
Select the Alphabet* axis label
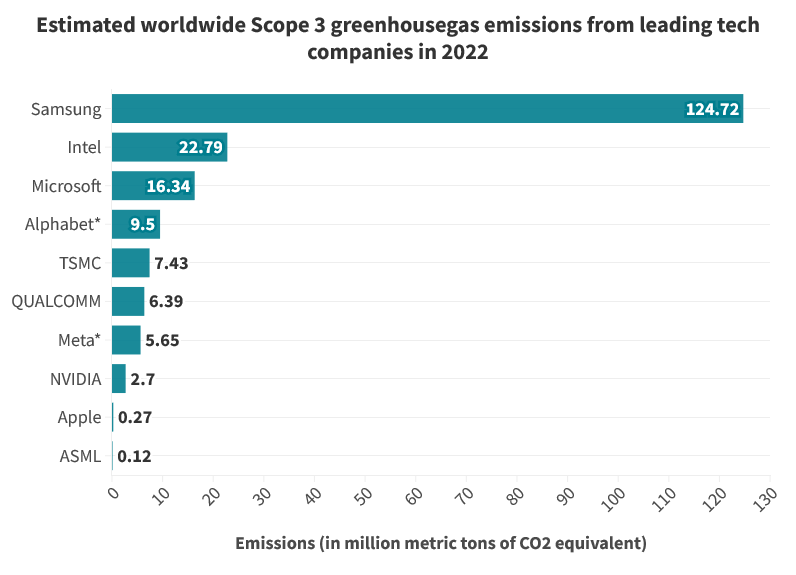click(63, 224)
